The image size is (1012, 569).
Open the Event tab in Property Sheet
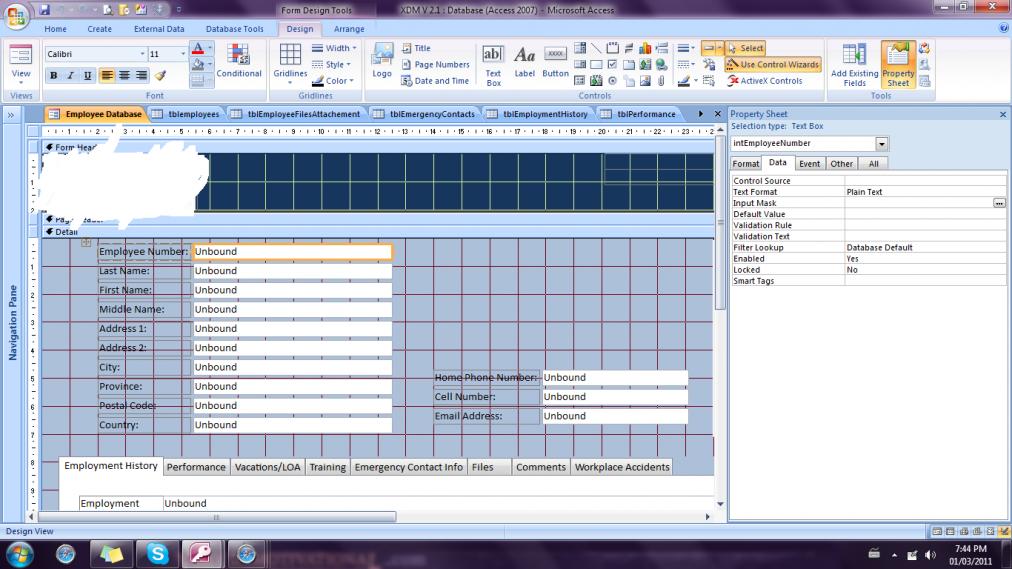[x=809, y=164]
